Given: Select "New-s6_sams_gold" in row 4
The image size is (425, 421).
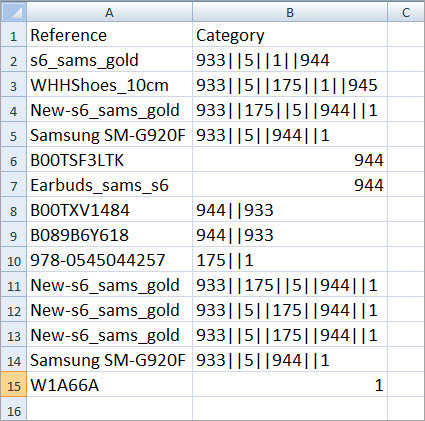Looking at the screenshot, I should (x=109, y=110).
